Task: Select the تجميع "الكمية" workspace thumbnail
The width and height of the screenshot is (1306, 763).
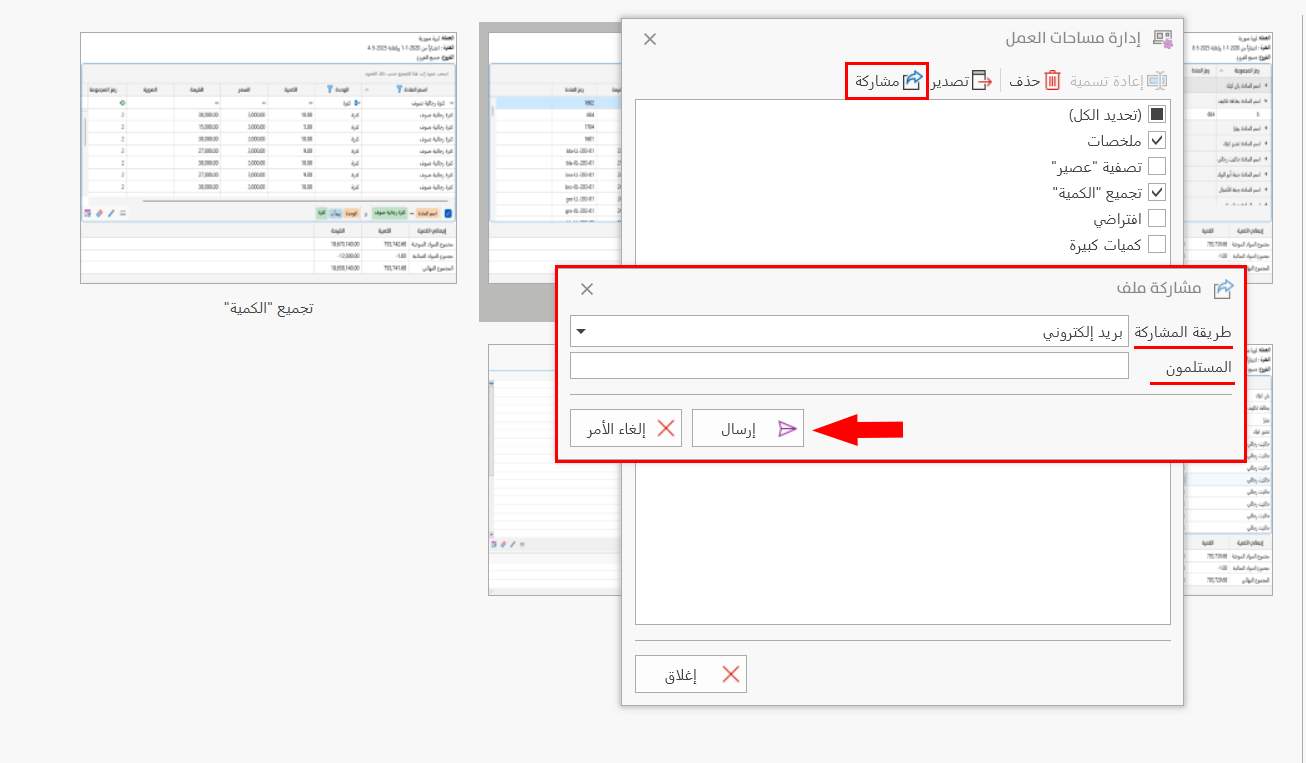Action: click(x=268, y=158)
